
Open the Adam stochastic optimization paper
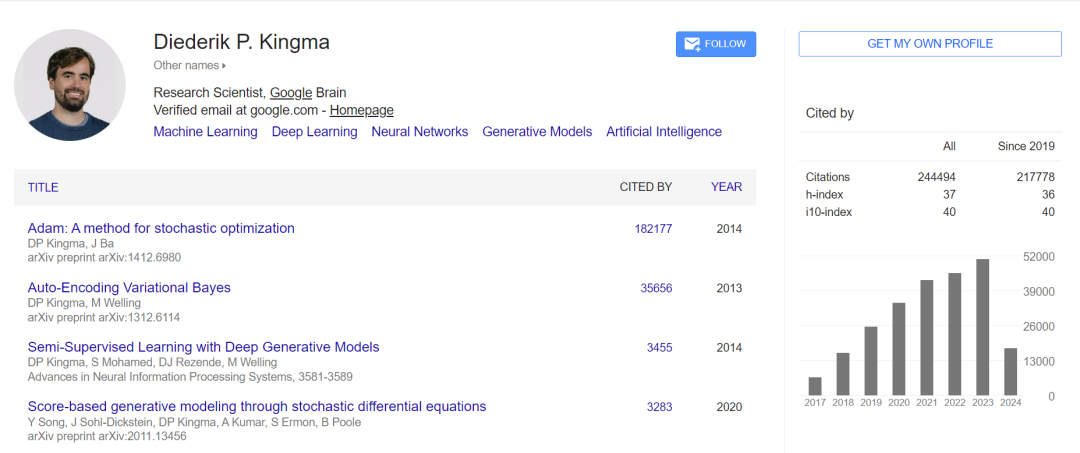pos(161,228)
